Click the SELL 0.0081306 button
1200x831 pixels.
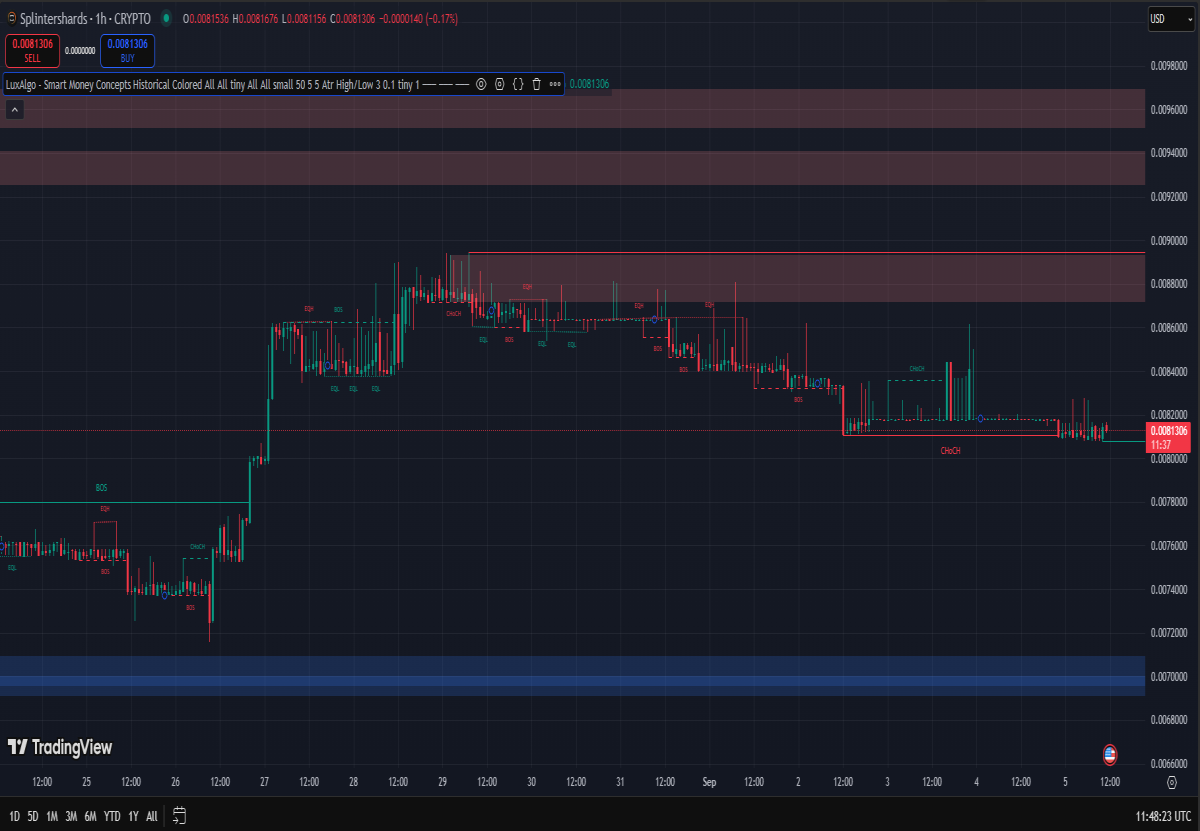33,49
